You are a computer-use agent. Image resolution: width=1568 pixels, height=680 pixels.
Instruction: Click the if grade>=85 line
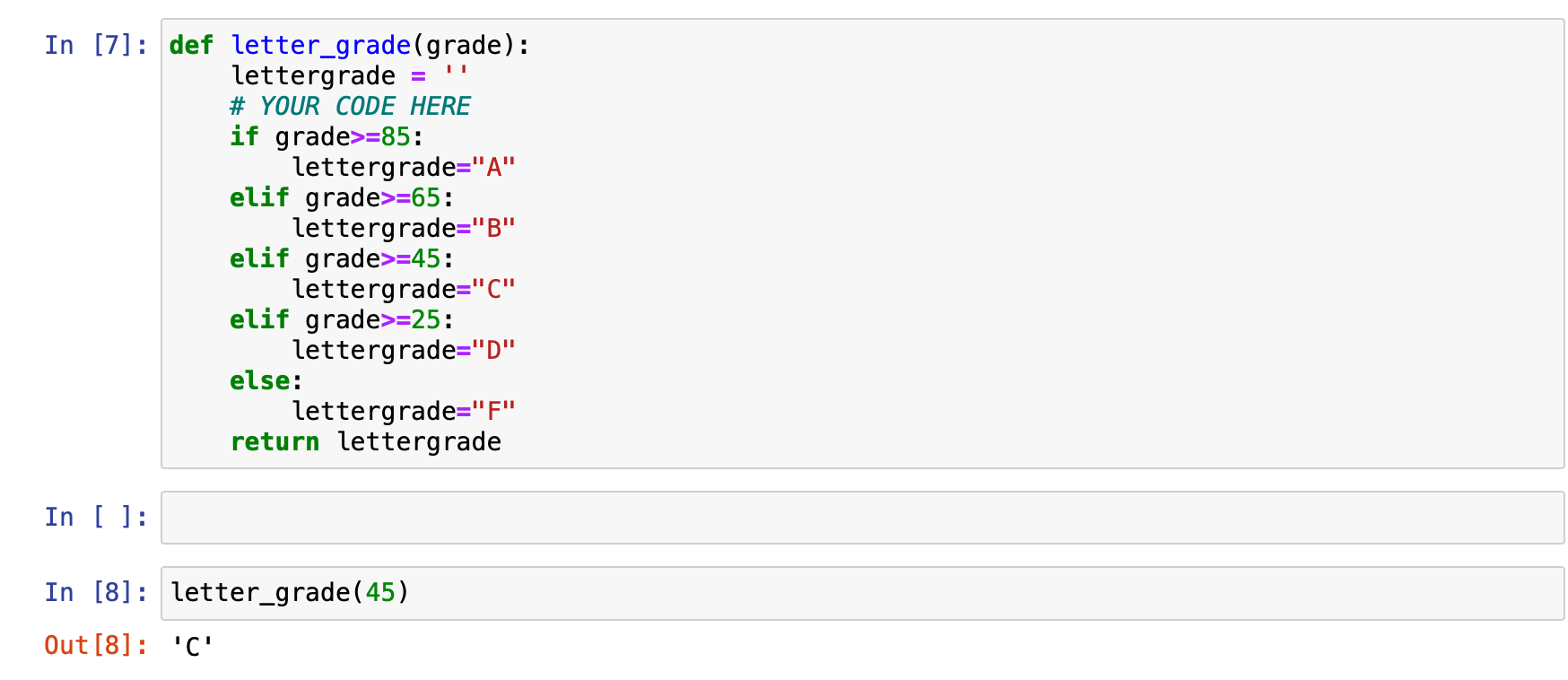click(x=327, y=136)
